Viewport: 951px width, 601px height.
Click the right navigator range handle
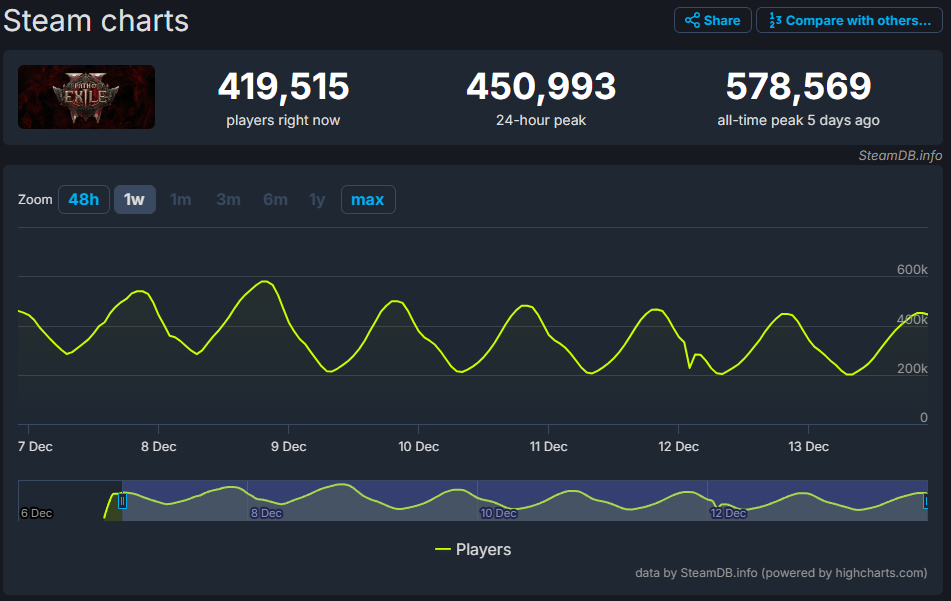[927, 501]
